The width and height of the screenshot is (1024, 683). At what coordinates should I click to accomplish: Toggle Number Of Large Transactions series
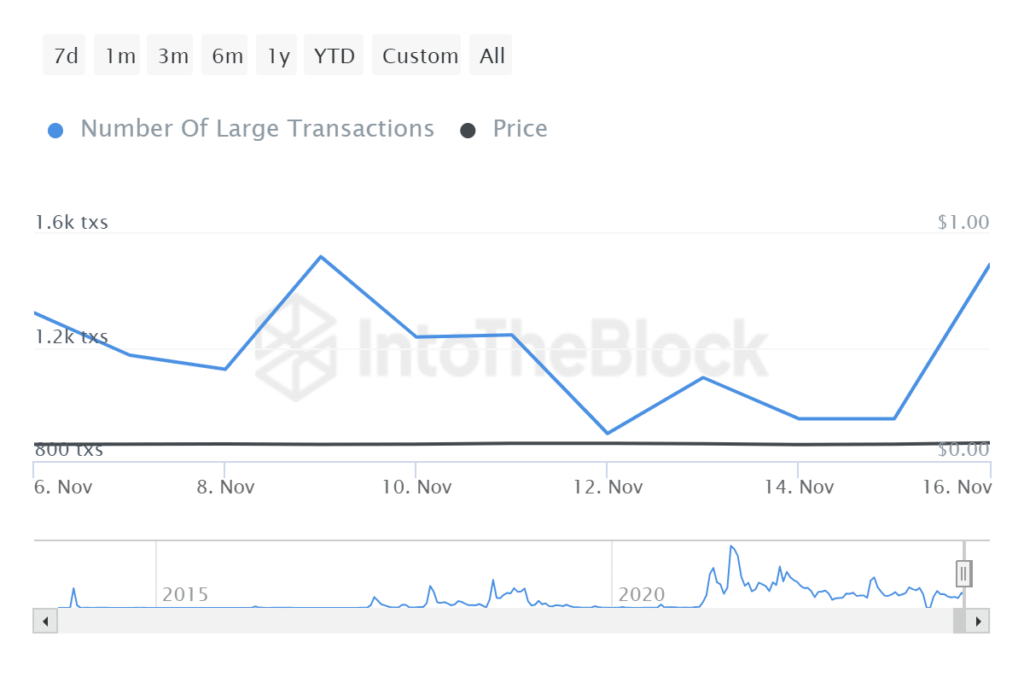(257, 129)
